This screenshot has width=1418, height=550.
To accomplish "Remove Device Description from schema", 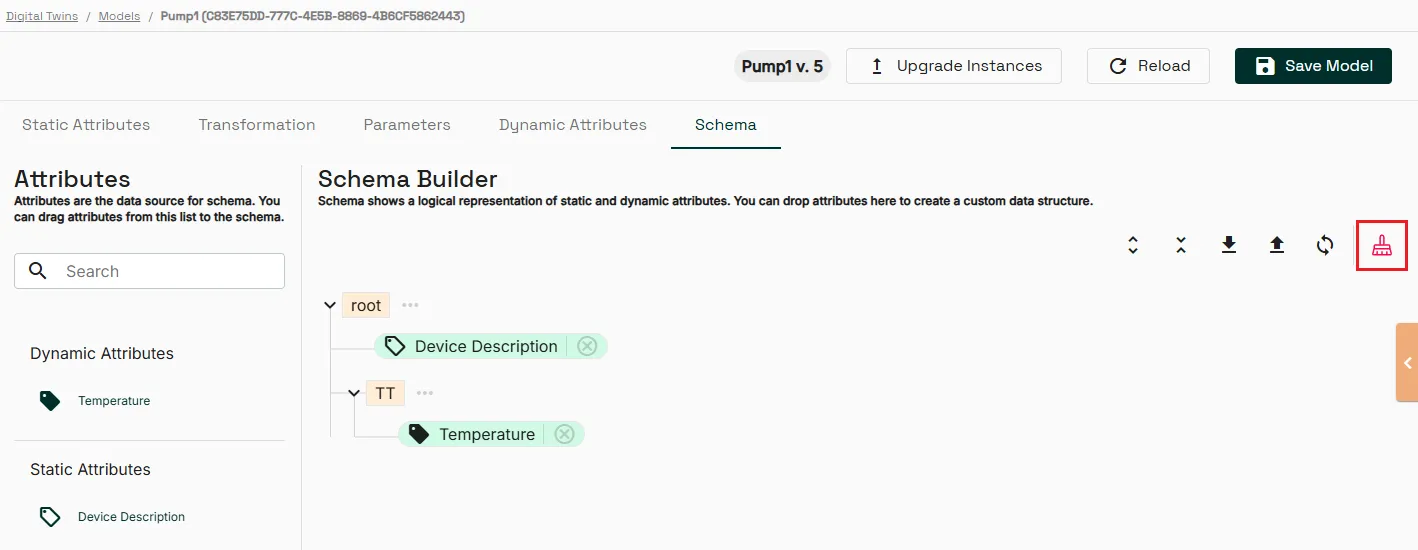I will [587, 346].
